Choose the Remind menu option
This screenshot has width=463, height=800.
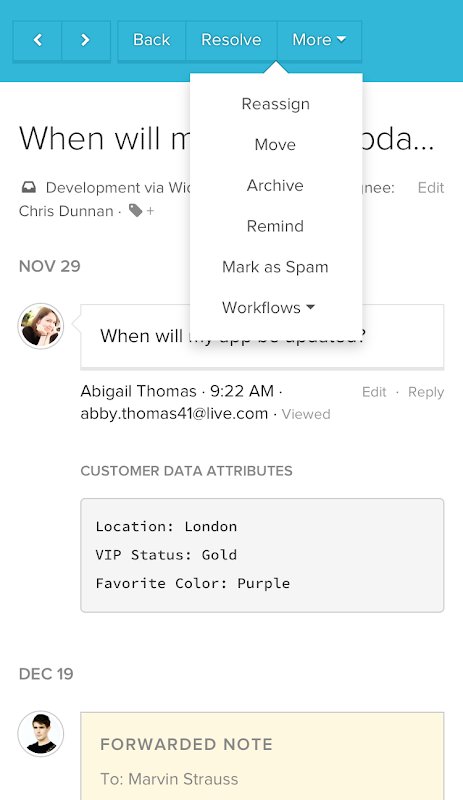pos(275,227)
